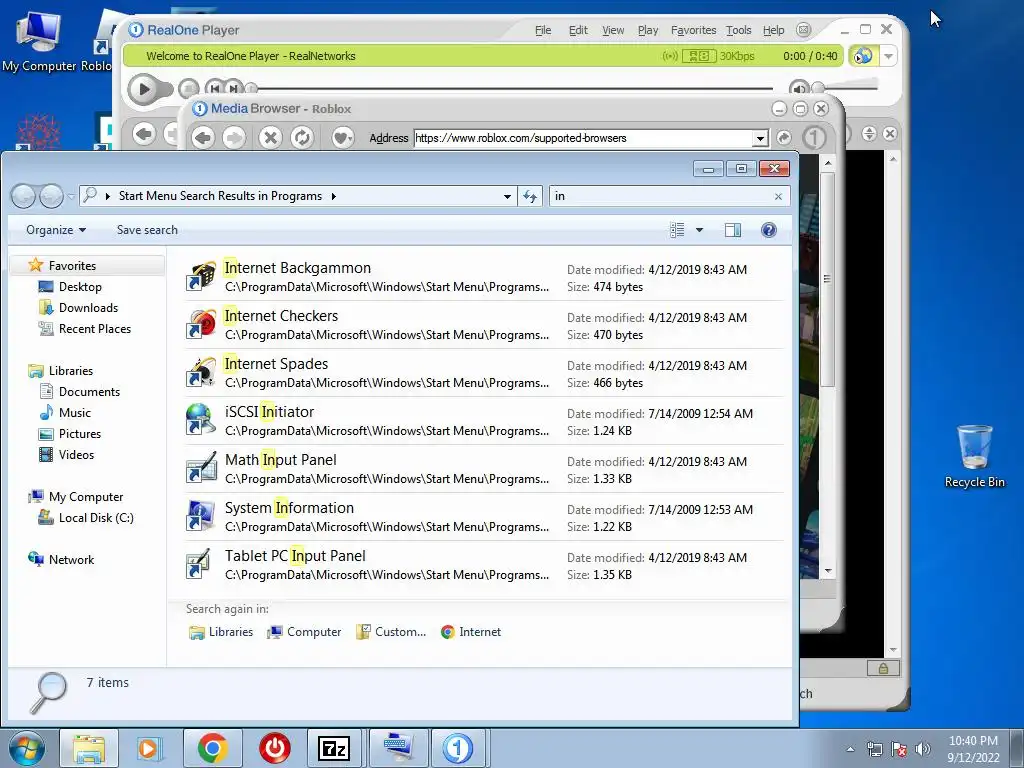
Task: Click the RealOne logo button in Media Browser
Action: pos(814,138)
